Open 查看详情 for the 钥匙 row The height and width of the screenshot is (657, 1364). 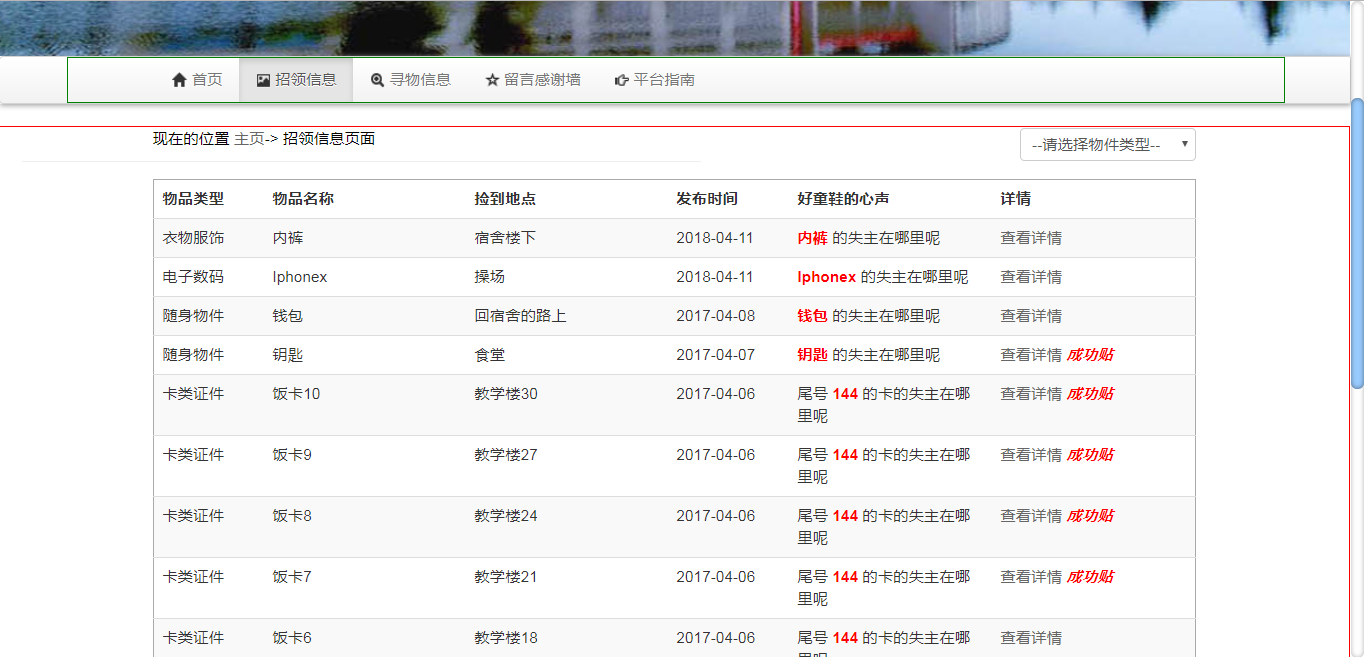pos(1031,355)
